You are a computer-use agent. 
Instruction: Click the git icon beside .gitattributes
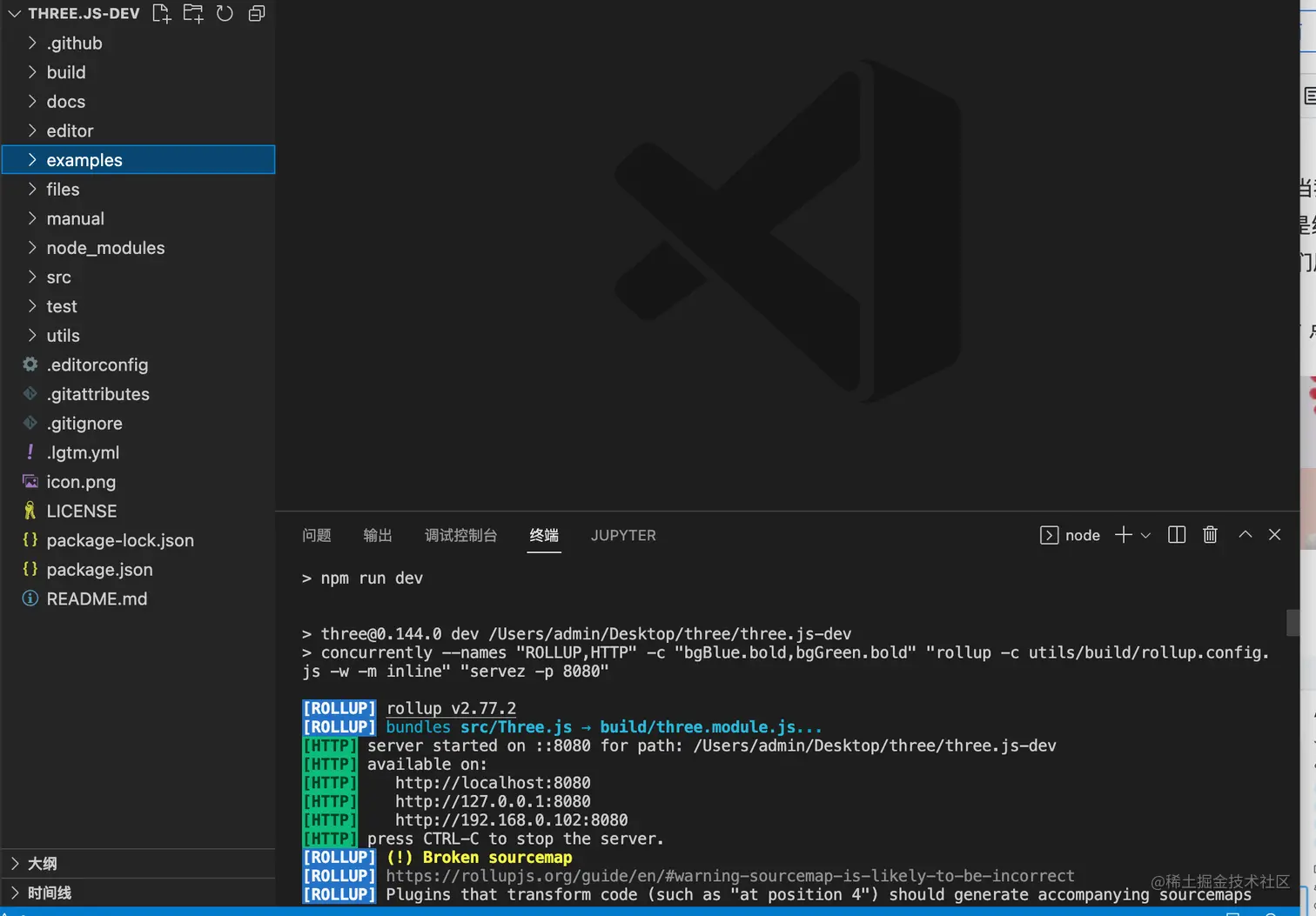pyautogui.click(x=30, y=393)
